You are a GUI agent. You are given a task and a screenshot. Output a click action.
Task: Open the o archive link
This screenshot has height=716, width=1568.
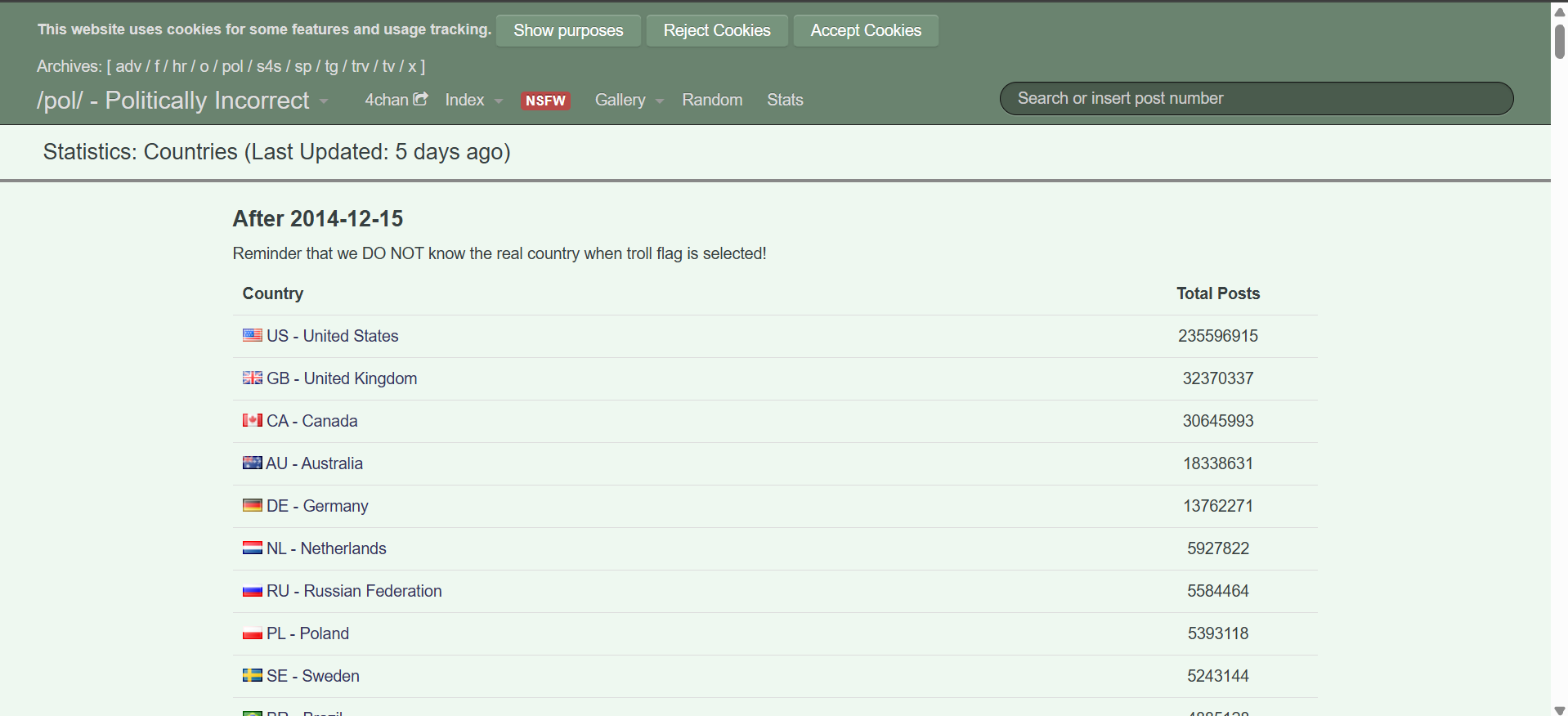point(204,66)
